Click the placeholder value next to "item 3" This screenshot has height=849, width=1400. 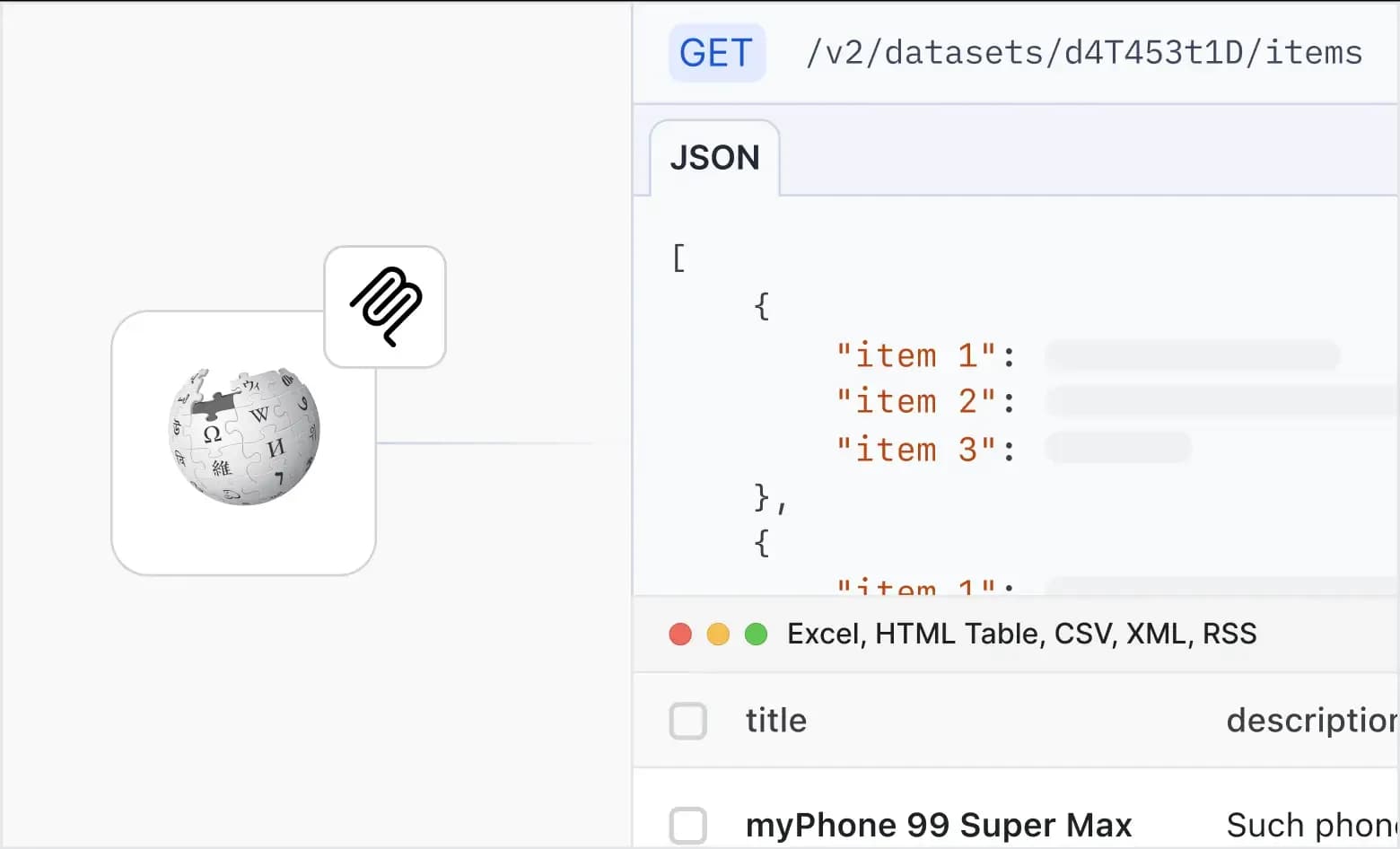1118,448
